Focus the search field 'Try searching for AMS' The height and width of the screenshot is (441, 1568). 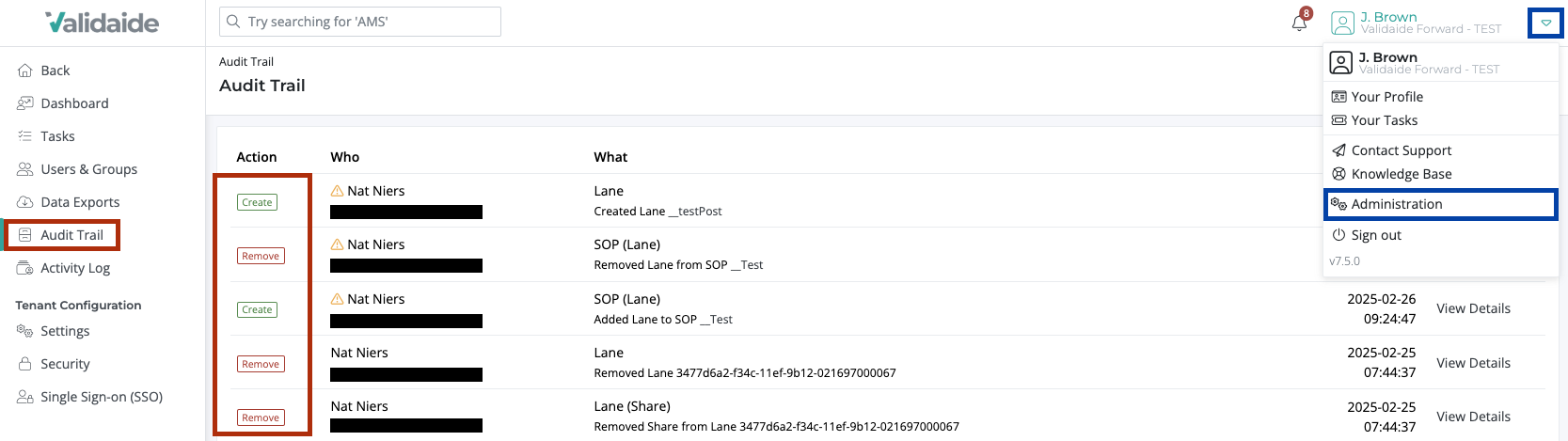tap(360, 22)
